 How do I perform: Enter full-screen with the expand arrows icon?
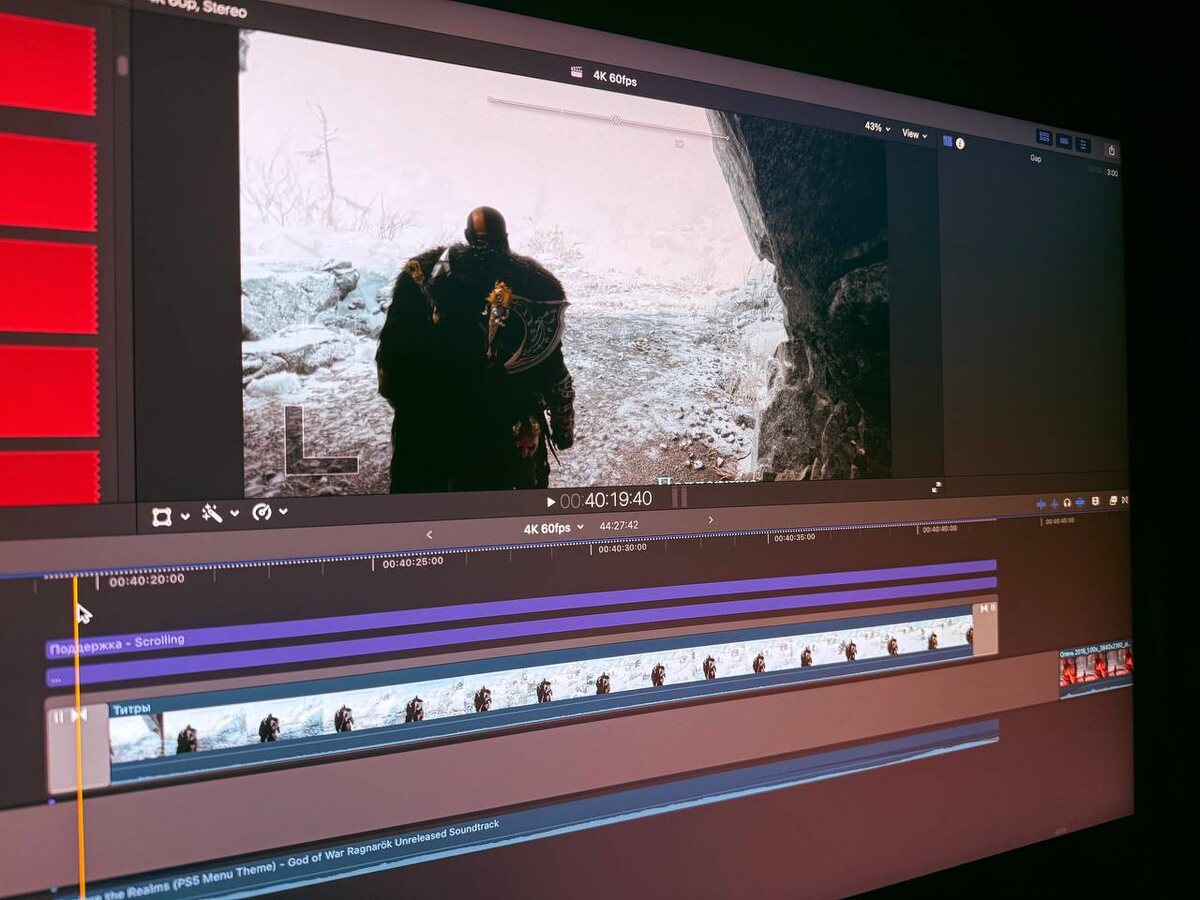pyautogui.click(x=936, y=487)
